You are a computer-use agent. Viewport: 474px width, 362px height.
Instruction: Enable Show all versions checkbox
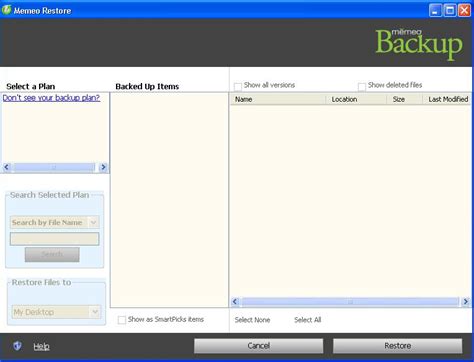238,87
